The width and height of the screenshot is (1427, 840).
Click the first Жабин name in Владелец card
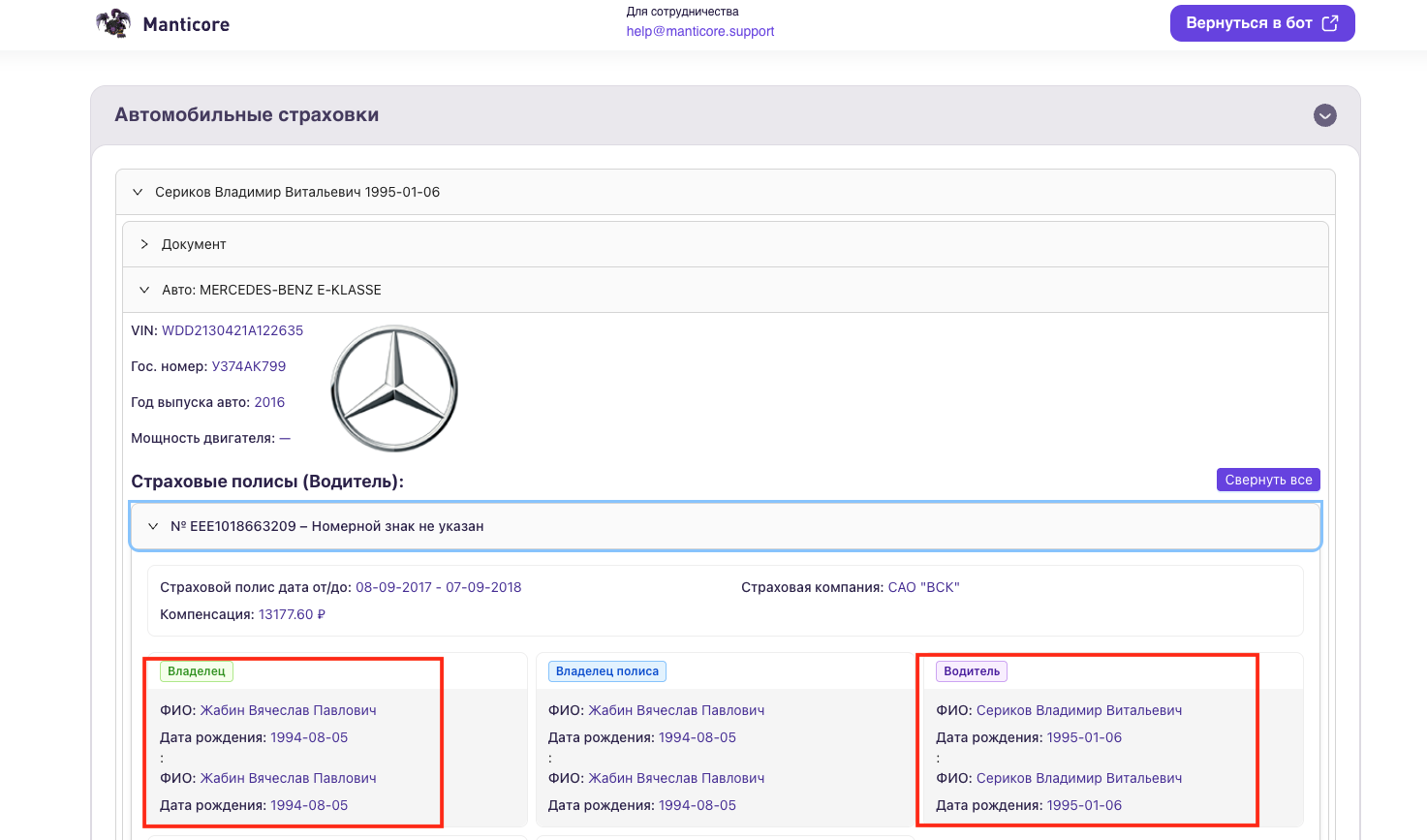coord(289,710)
